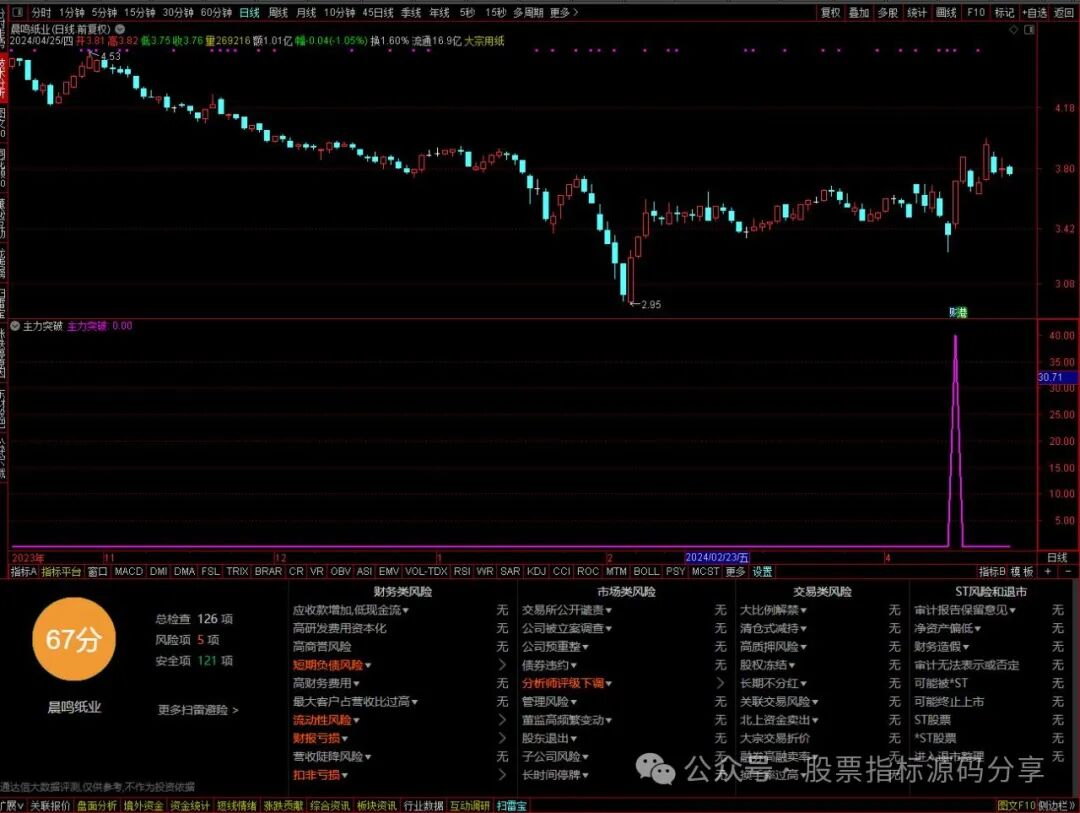1080x813 pixels.
Task: Click the 指标B button
Action: [x=992, y=571]
